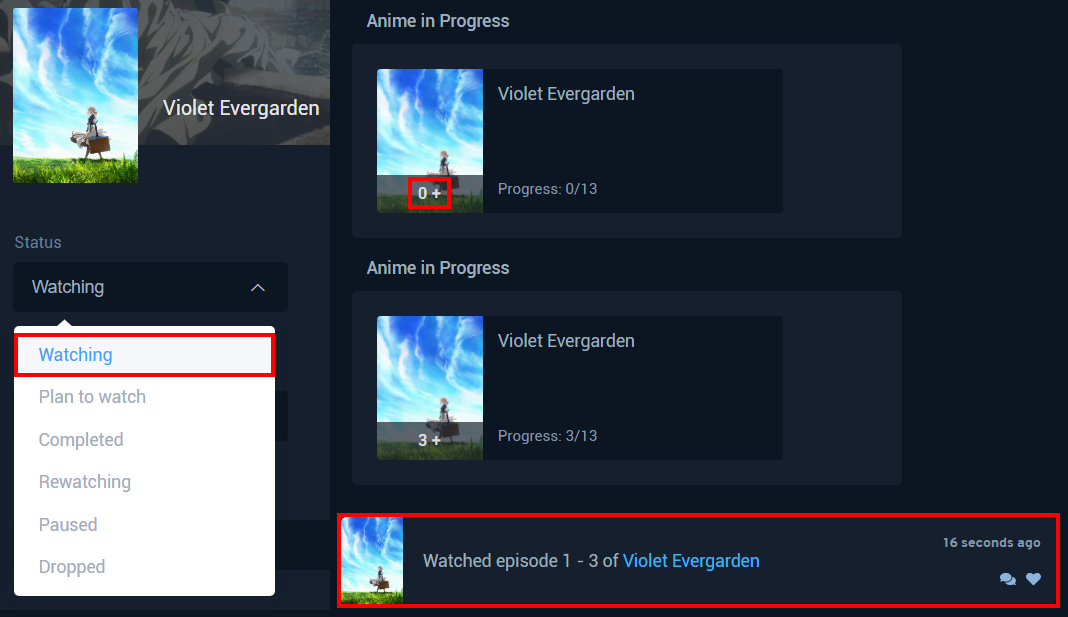The height and width of the screenshot is (617, 1068).
Task: Choose Rewatching status option
Action: click(84, 482)
